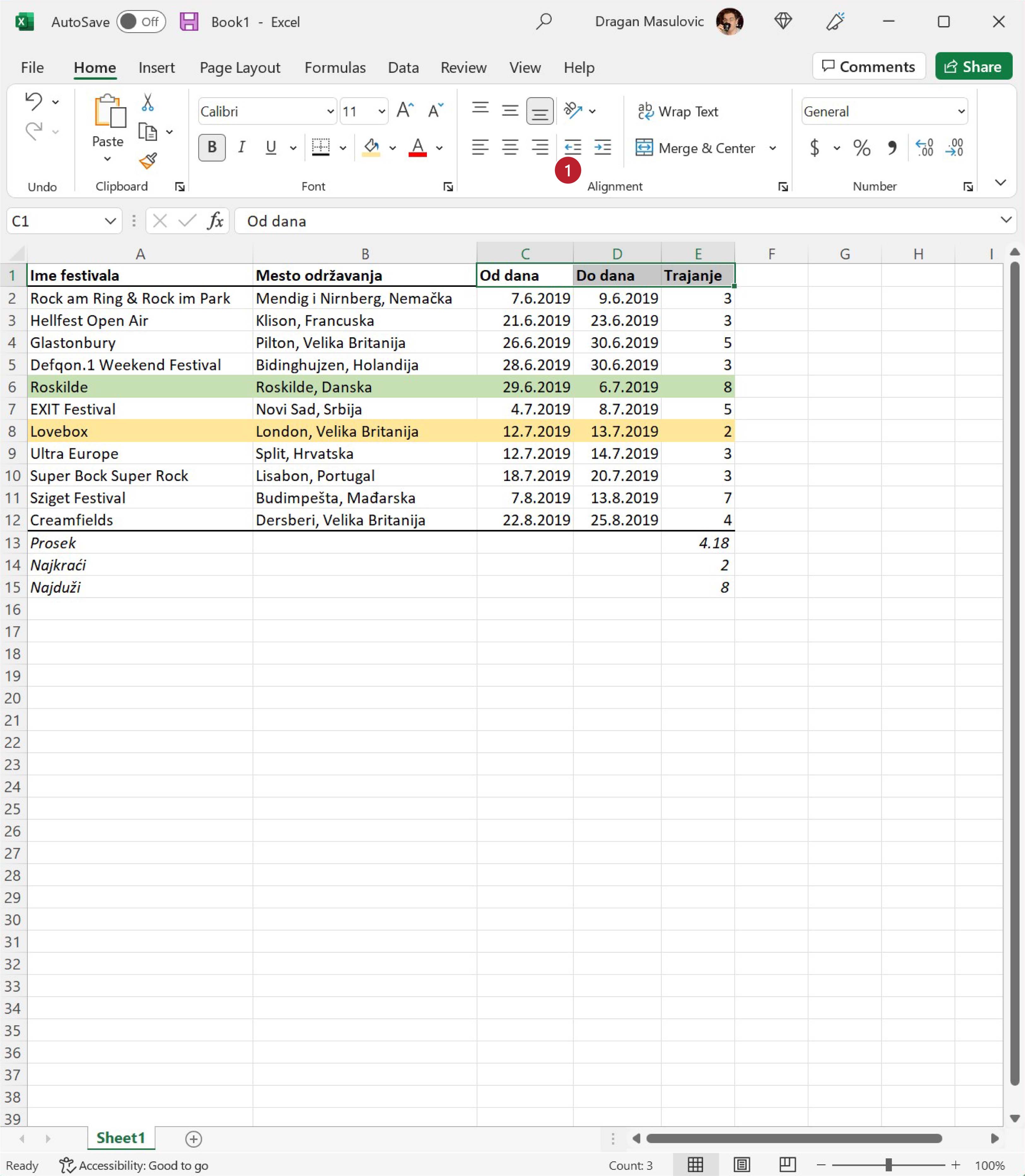Click the Decrease Indent icon
1025x1176 pixels.
[572, 148]
